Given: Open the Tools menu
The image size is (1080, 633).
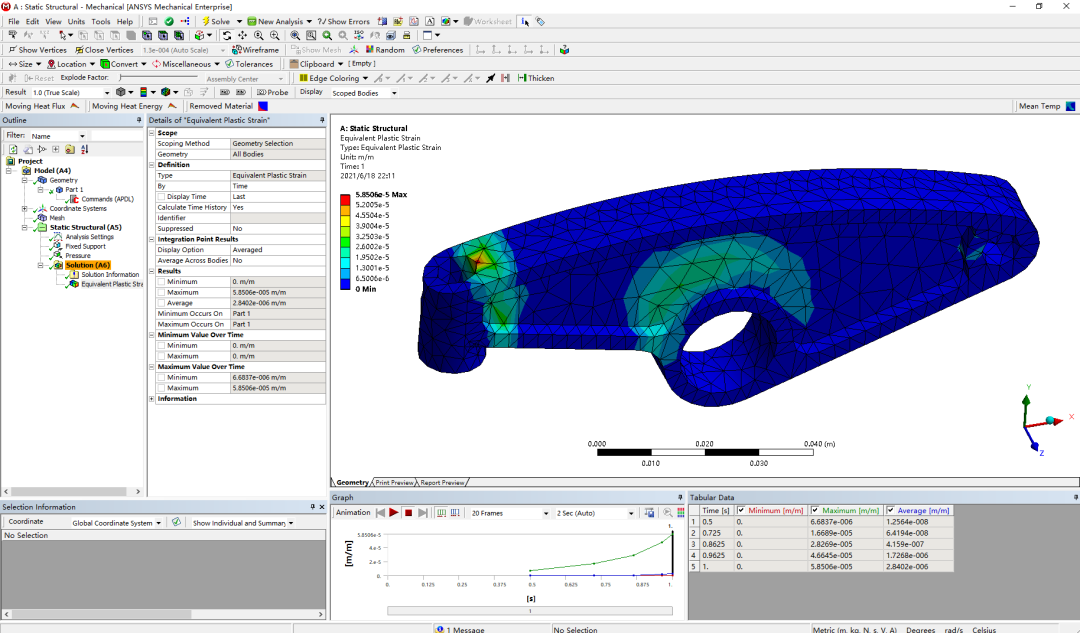Looking at the screenshot, I should (x=101, y=21).
